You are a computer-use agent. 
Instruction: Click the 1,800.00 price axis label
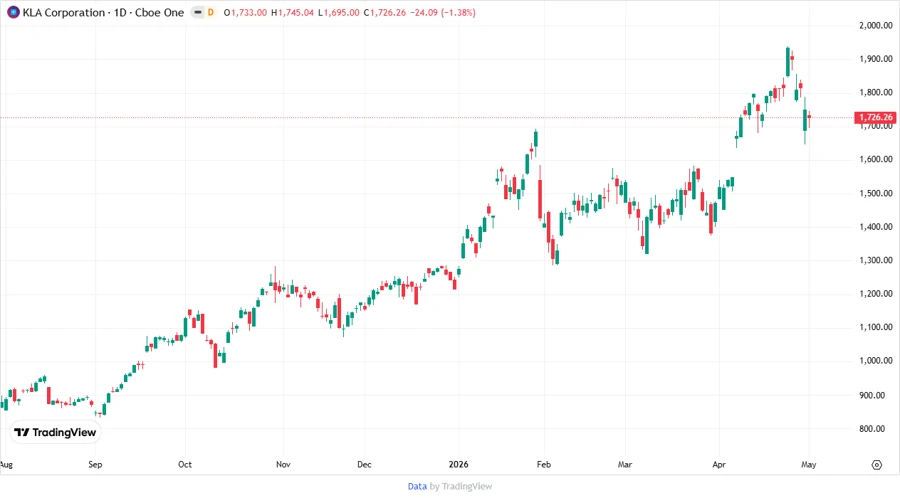click(x=876, y=92)
